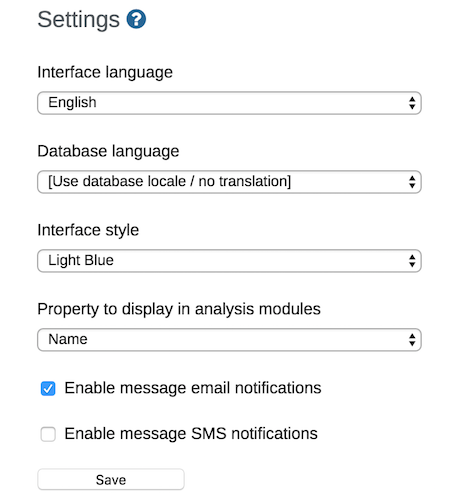Viewport: 460px width, 502px height.
Task: Click 'Property to display in analysis modules' label
Action: (x=179, y=309)
